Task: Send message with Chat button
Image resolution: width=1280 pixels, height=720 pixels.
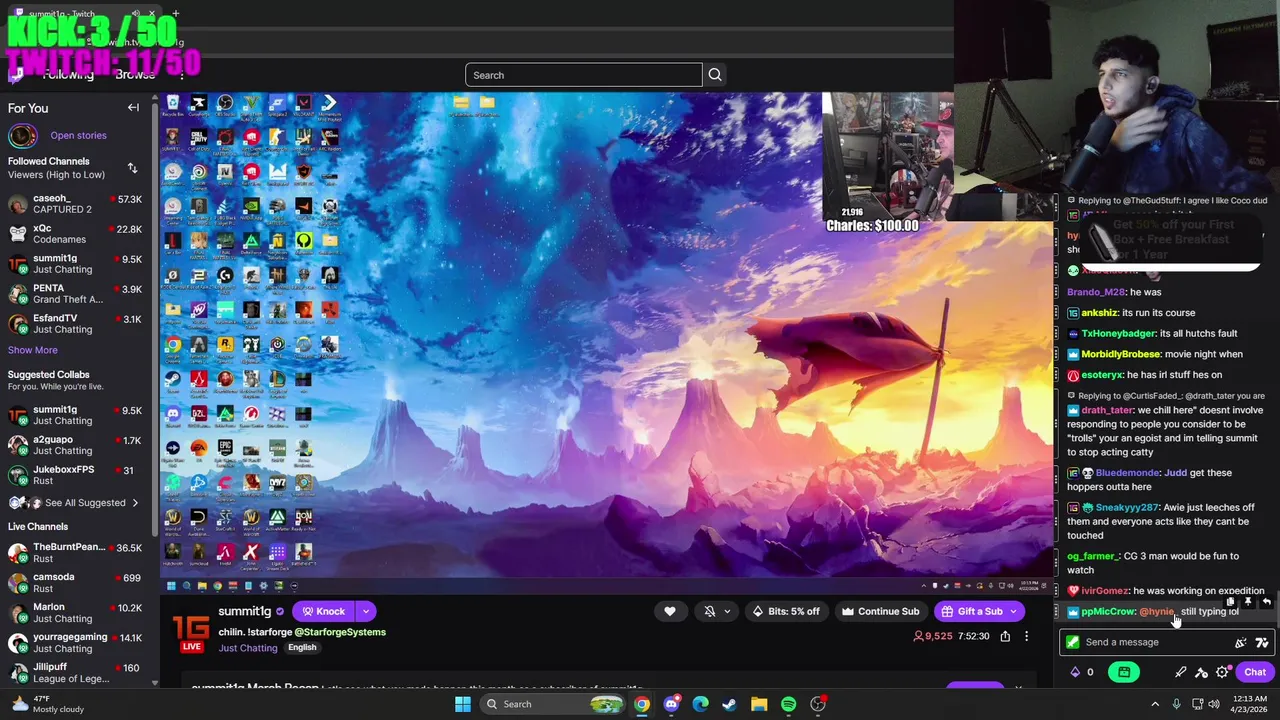Action: [1255, 672]
